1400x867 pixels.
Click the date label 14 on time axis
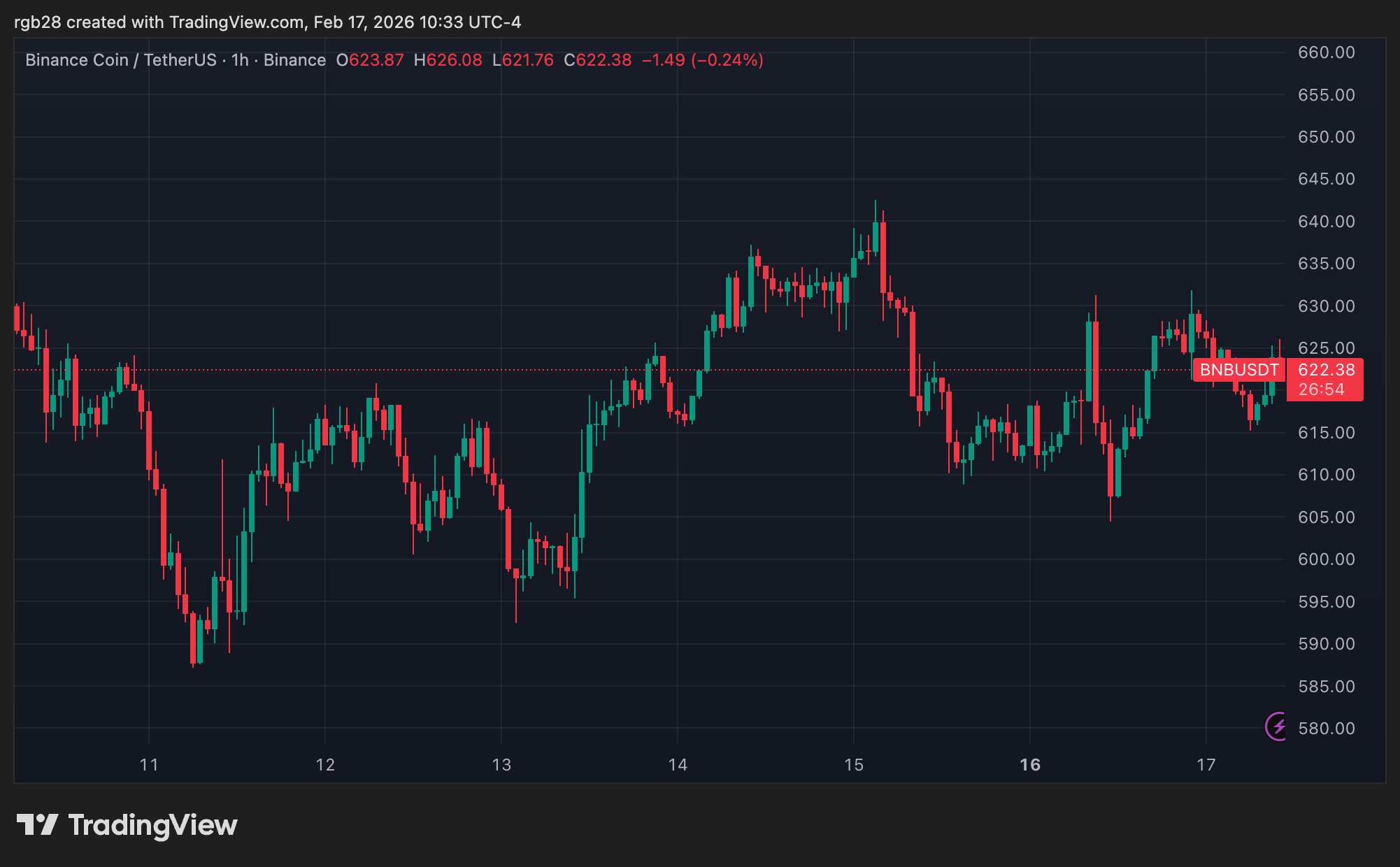(677, 765)
